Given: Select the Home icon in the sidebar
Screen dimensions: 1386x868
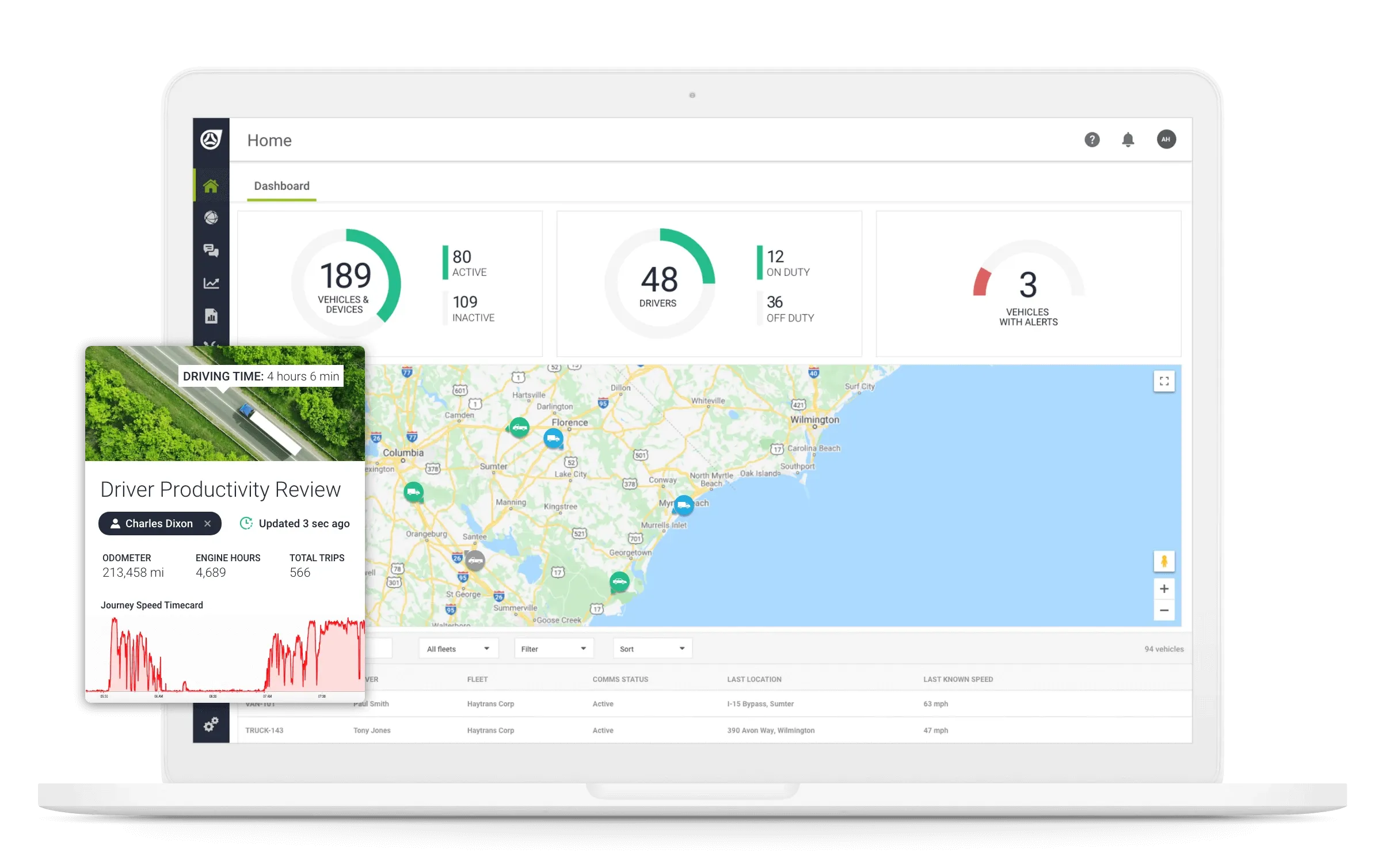Looking at the screenshot, I should (x=211, y=184).
